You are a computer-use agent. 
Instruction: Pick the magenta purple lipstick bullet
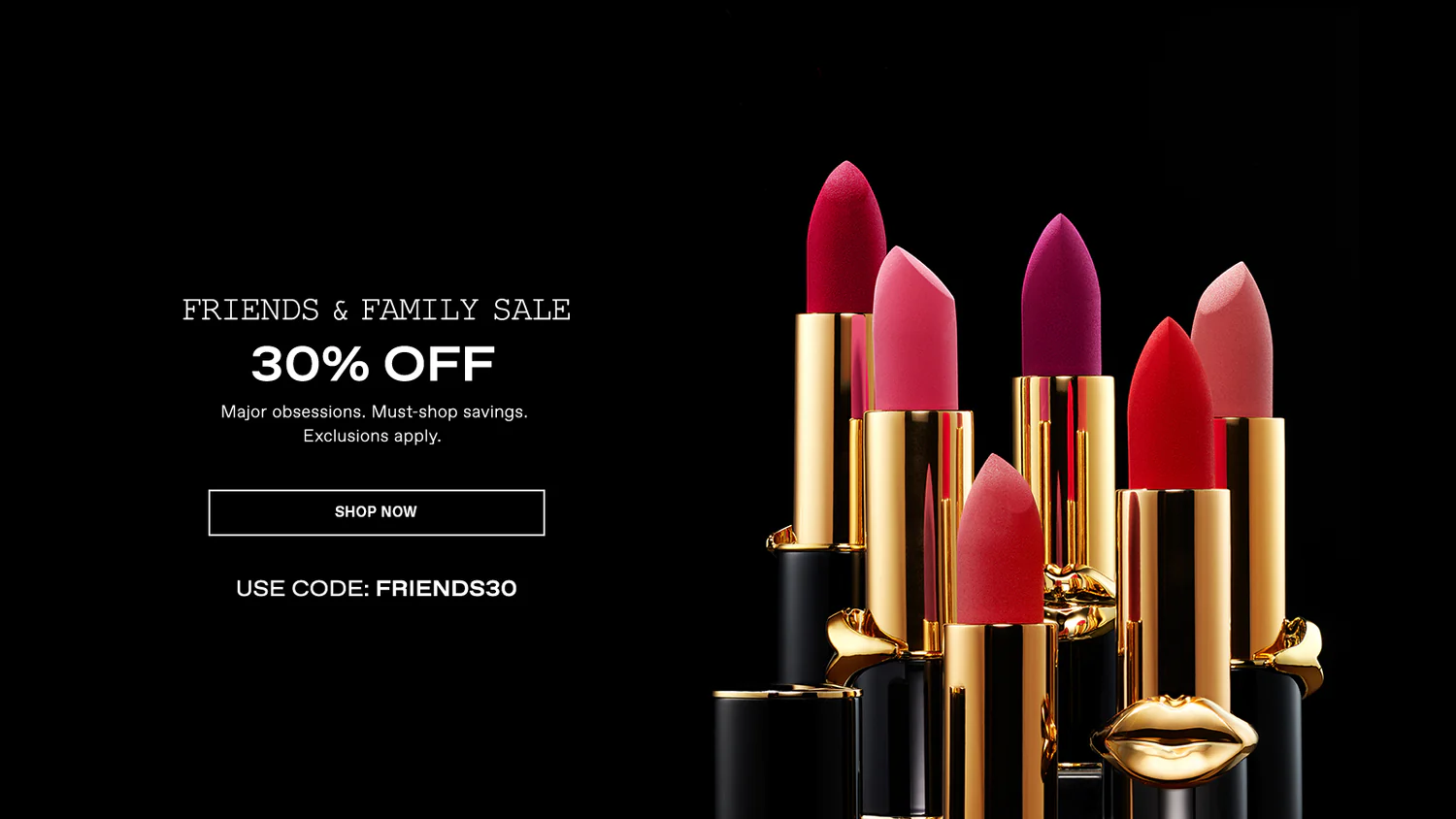click(1061, 296)
